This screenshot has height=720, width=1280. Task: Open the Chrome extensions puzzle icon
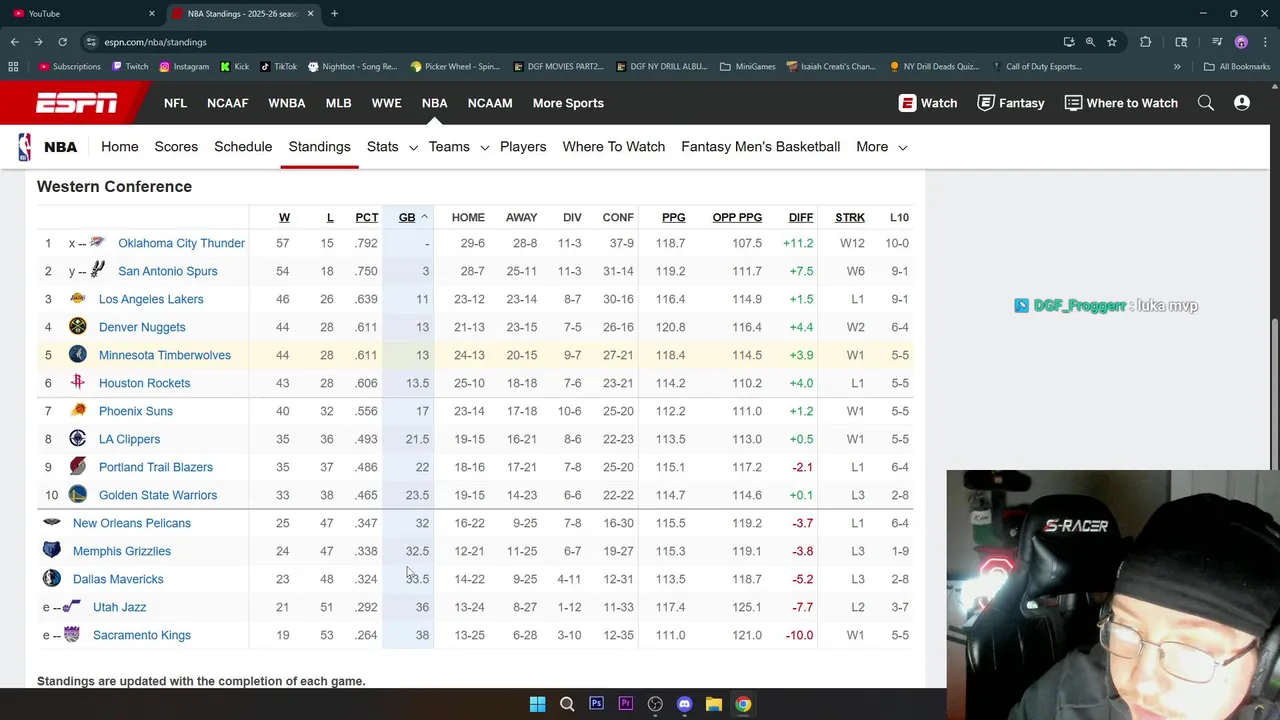(1145, 42)
